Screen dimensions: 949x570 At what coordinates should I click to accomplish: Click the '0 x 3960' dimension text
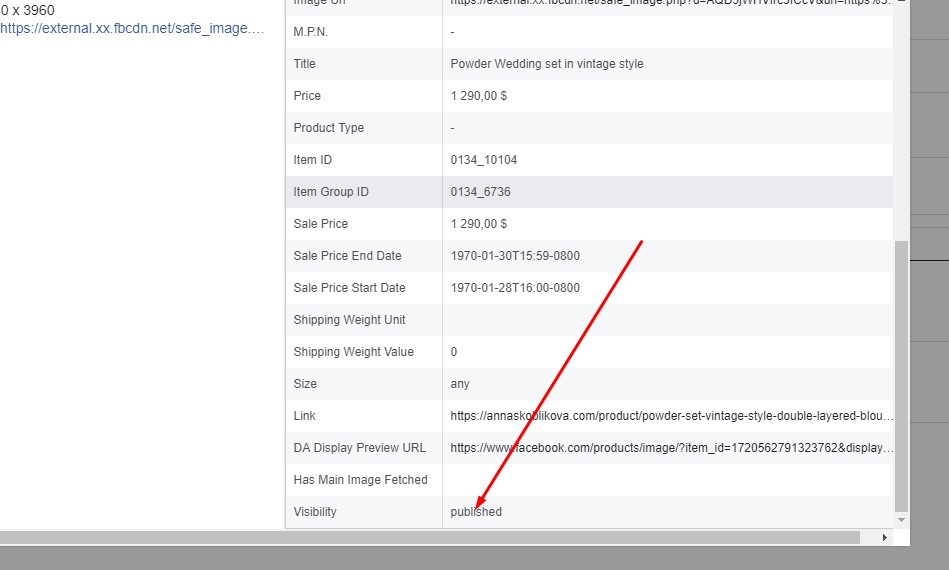coord(27,10)
